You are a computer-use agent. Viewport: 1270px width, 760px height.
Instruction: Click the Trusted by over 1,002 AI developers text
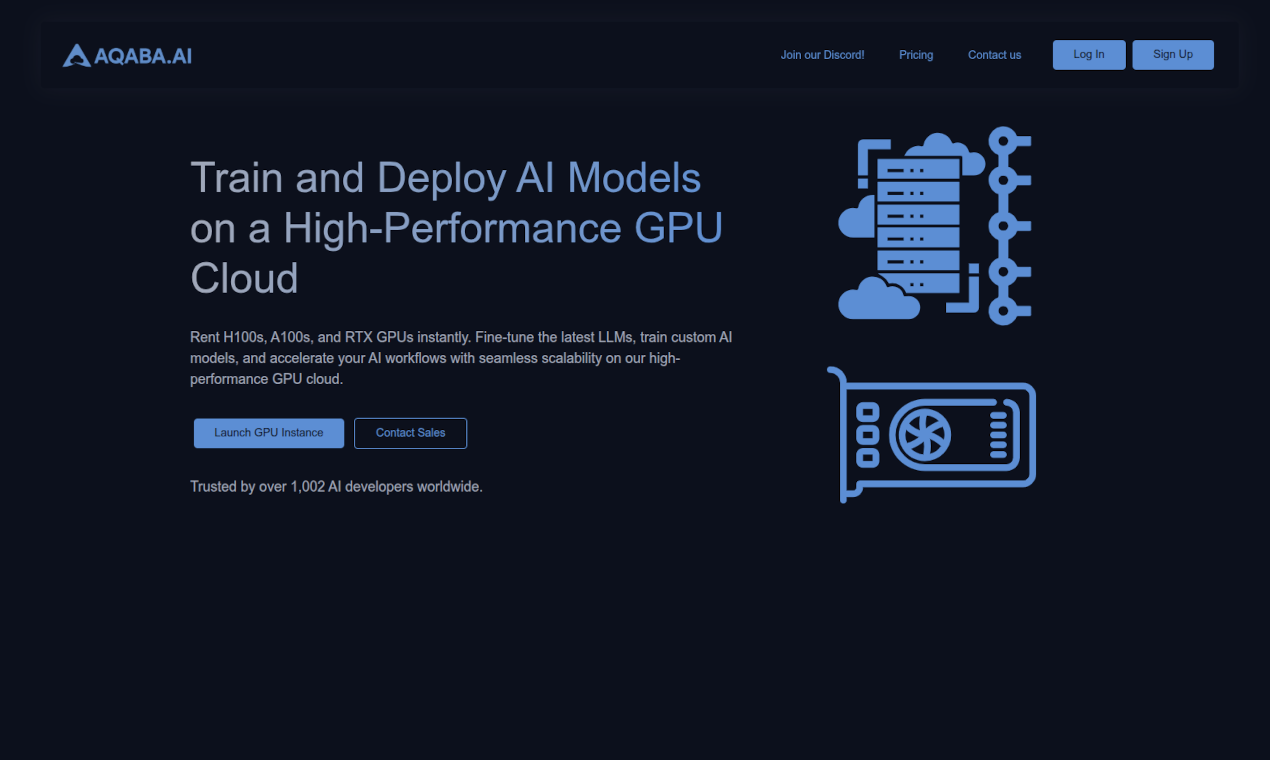click(x=336, y=487)
